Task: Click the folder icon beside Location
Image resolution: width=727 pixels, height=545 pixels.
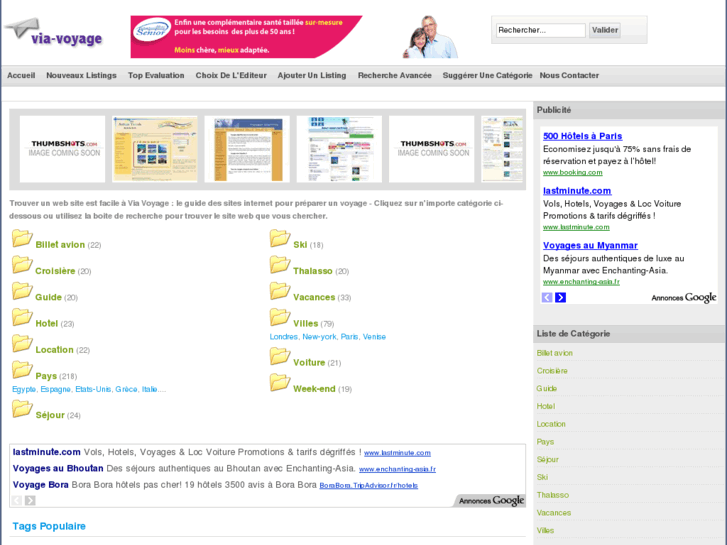Action: [x=22, y=343]
